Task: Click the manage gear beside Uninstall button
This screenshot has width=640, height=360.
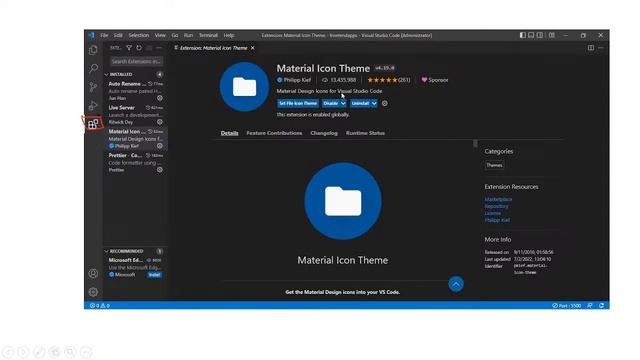Action: click(x=384, y=104)
